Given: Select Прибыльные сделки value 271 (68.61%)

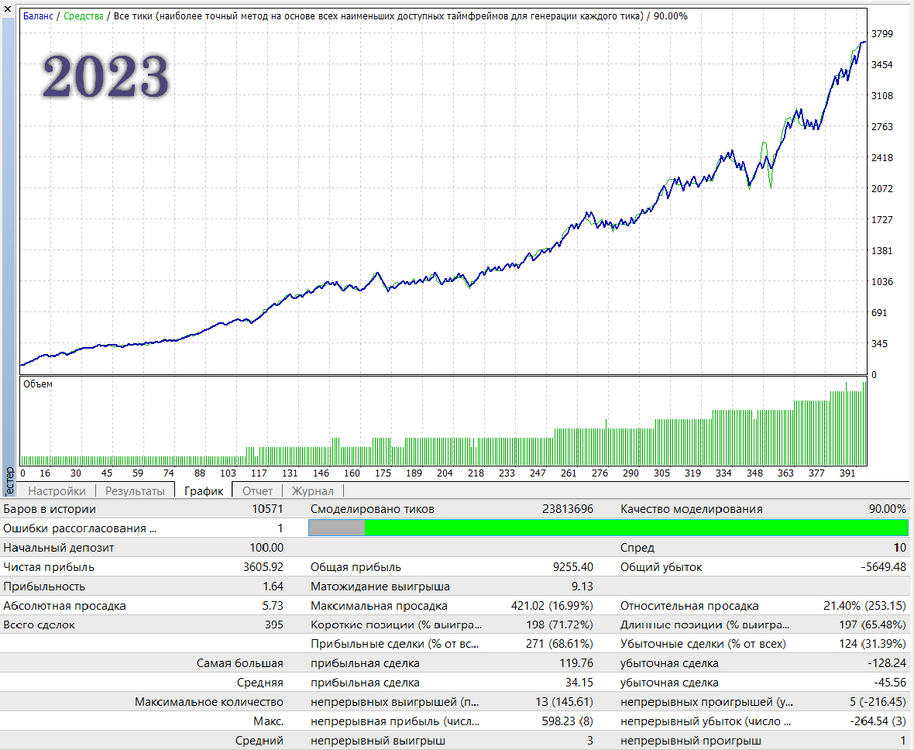Looking at the screenshot, I should click(x=560, y=644).
